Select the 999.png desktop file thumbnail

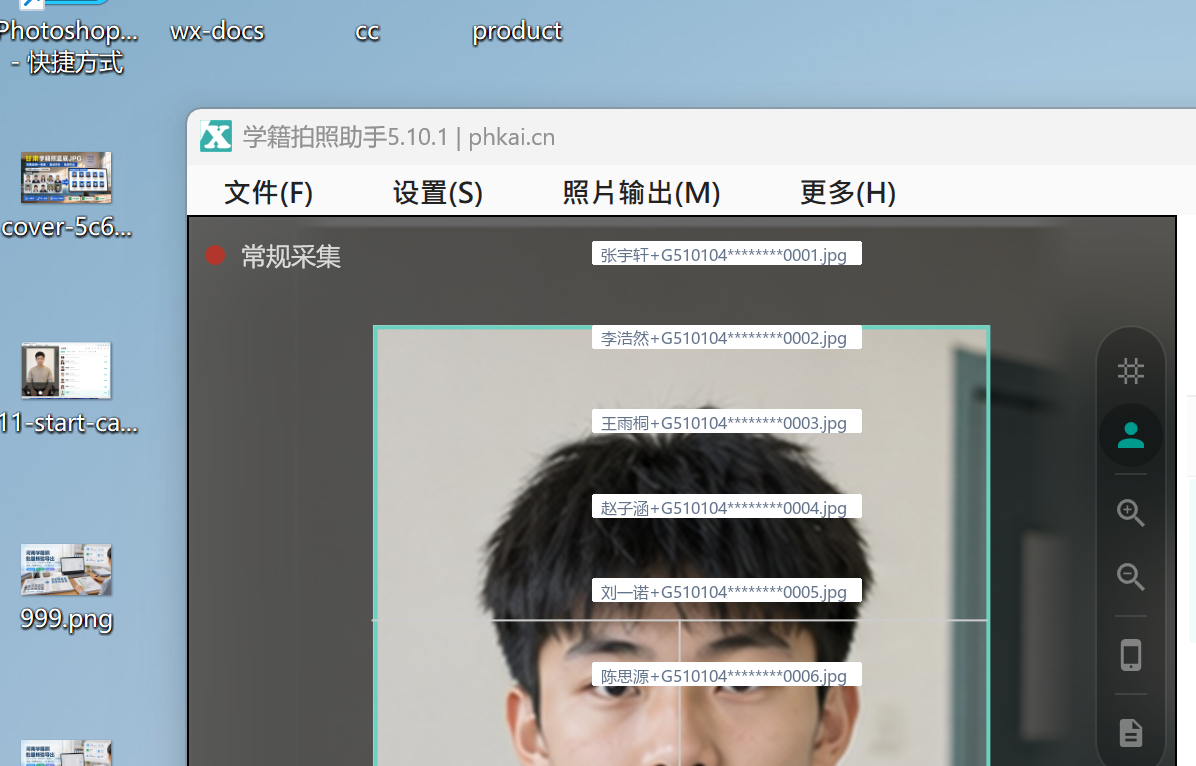pos(66,569)
